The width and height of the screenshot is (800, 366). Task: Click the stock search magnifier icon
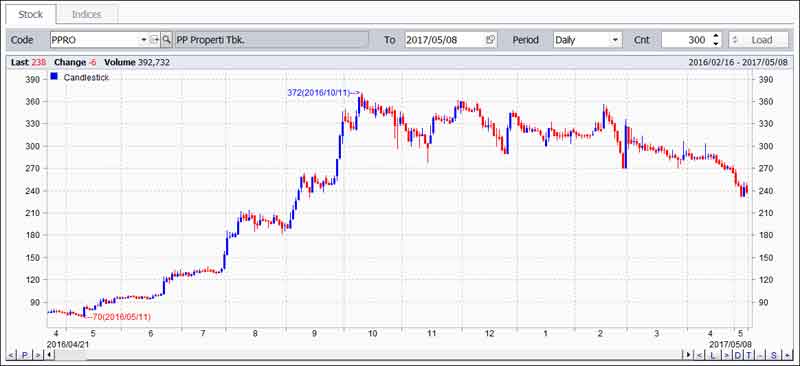coord(166,39)
